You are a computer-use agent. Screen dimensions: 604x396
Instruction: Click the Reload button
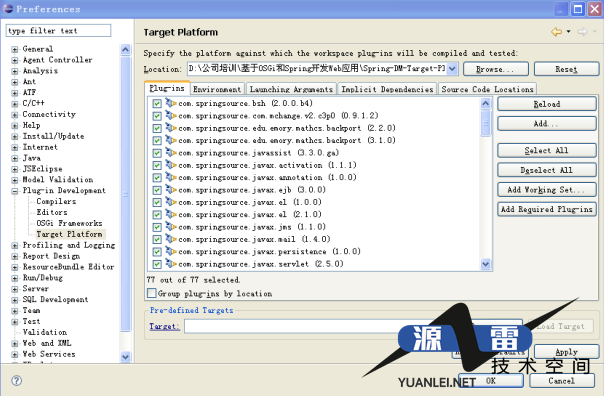click(x=547, y=104)
